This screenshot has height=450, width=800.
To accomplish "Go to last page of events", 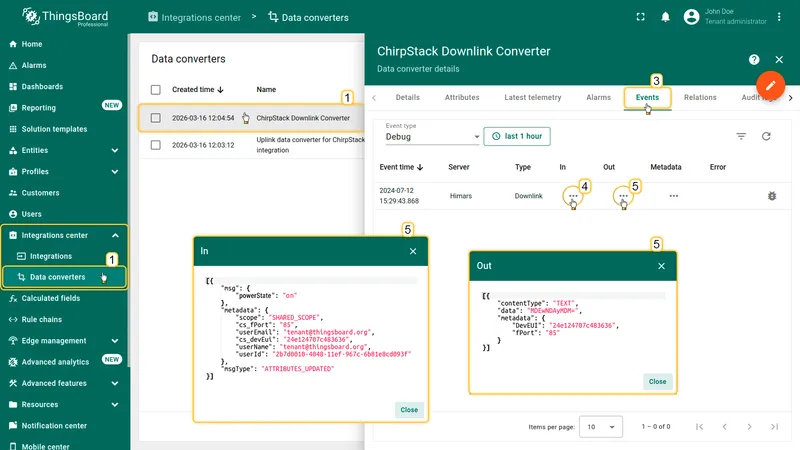I will pos(774,427).
